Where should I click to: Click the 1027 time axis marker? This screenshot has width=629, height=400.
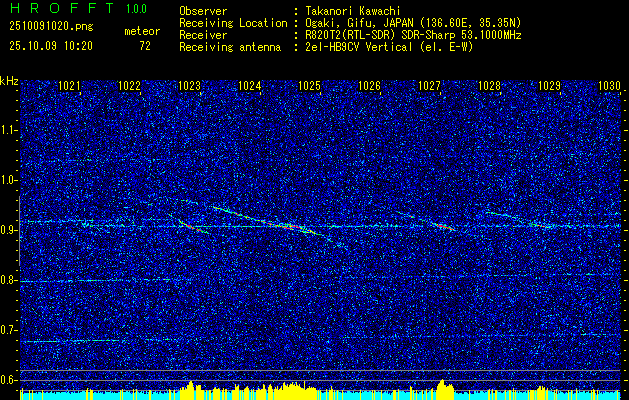point(429,86)
